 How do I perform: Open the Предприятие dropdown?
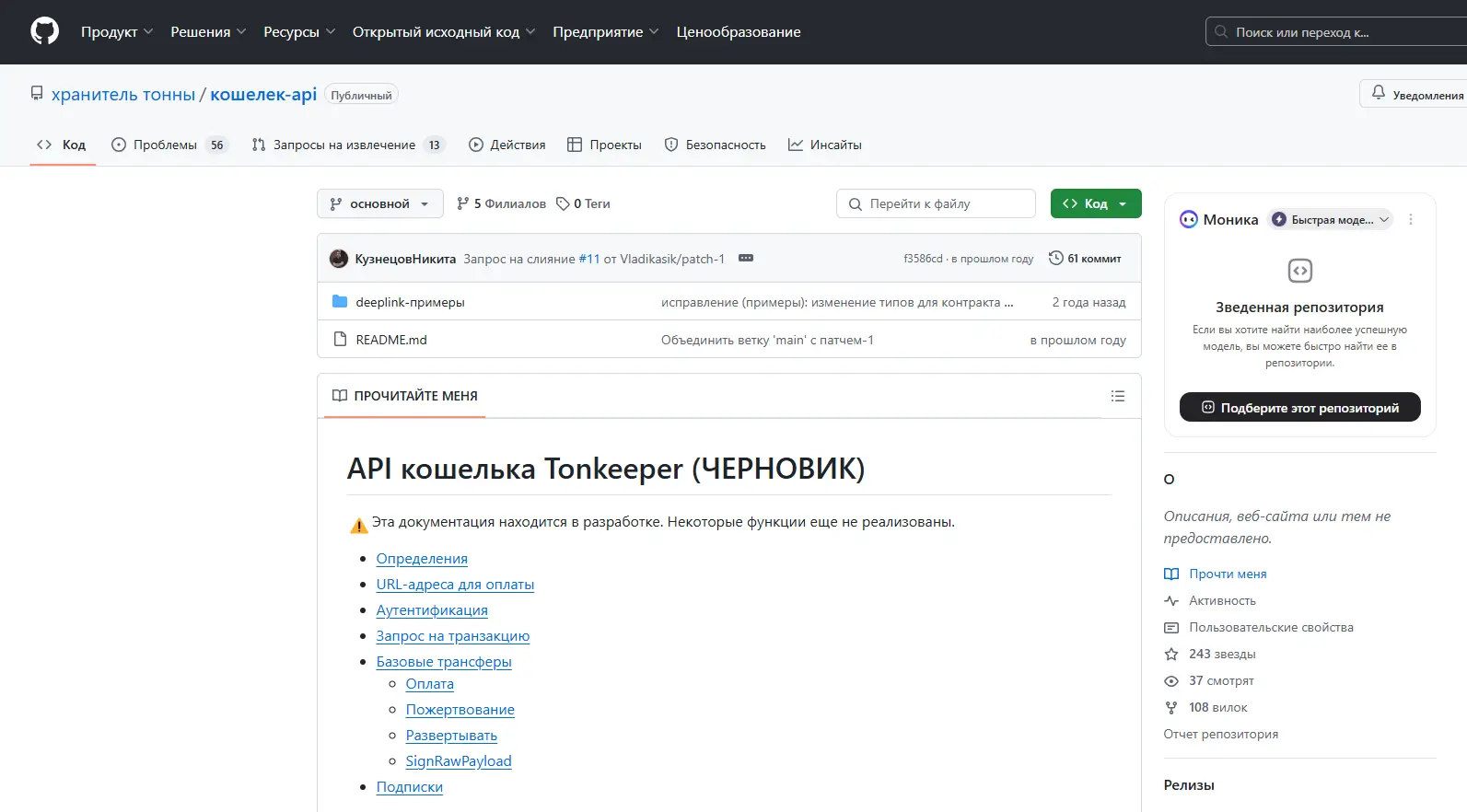[x=606, y=31]
